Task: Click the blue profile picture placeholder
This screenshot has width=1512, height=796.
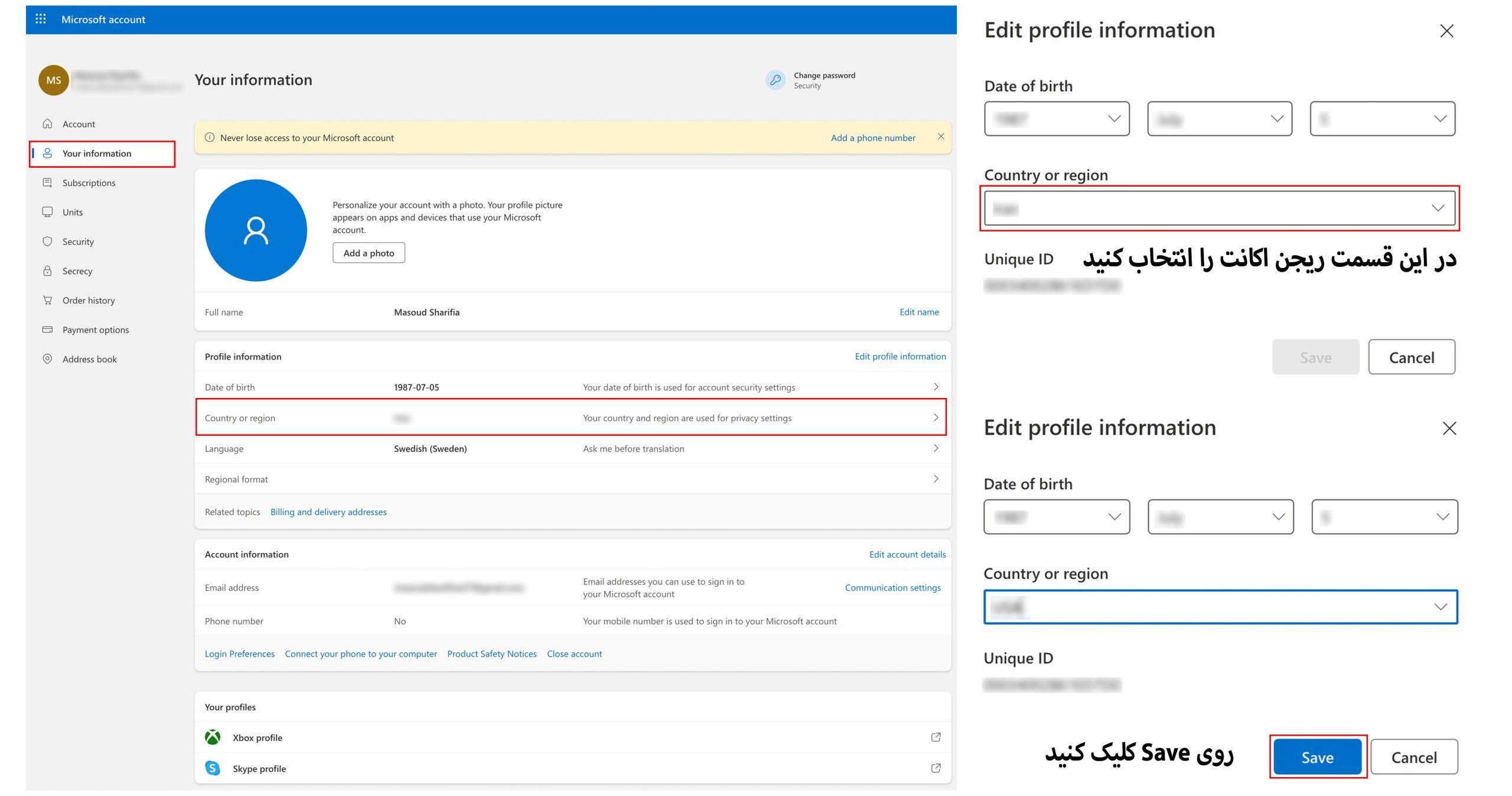Action: tap(256, 230)
